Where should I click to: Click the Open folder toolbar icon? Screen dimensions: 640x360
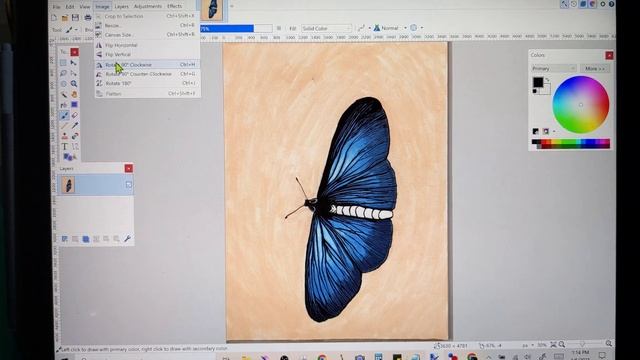pyautogui.click(x=64, y=18)
